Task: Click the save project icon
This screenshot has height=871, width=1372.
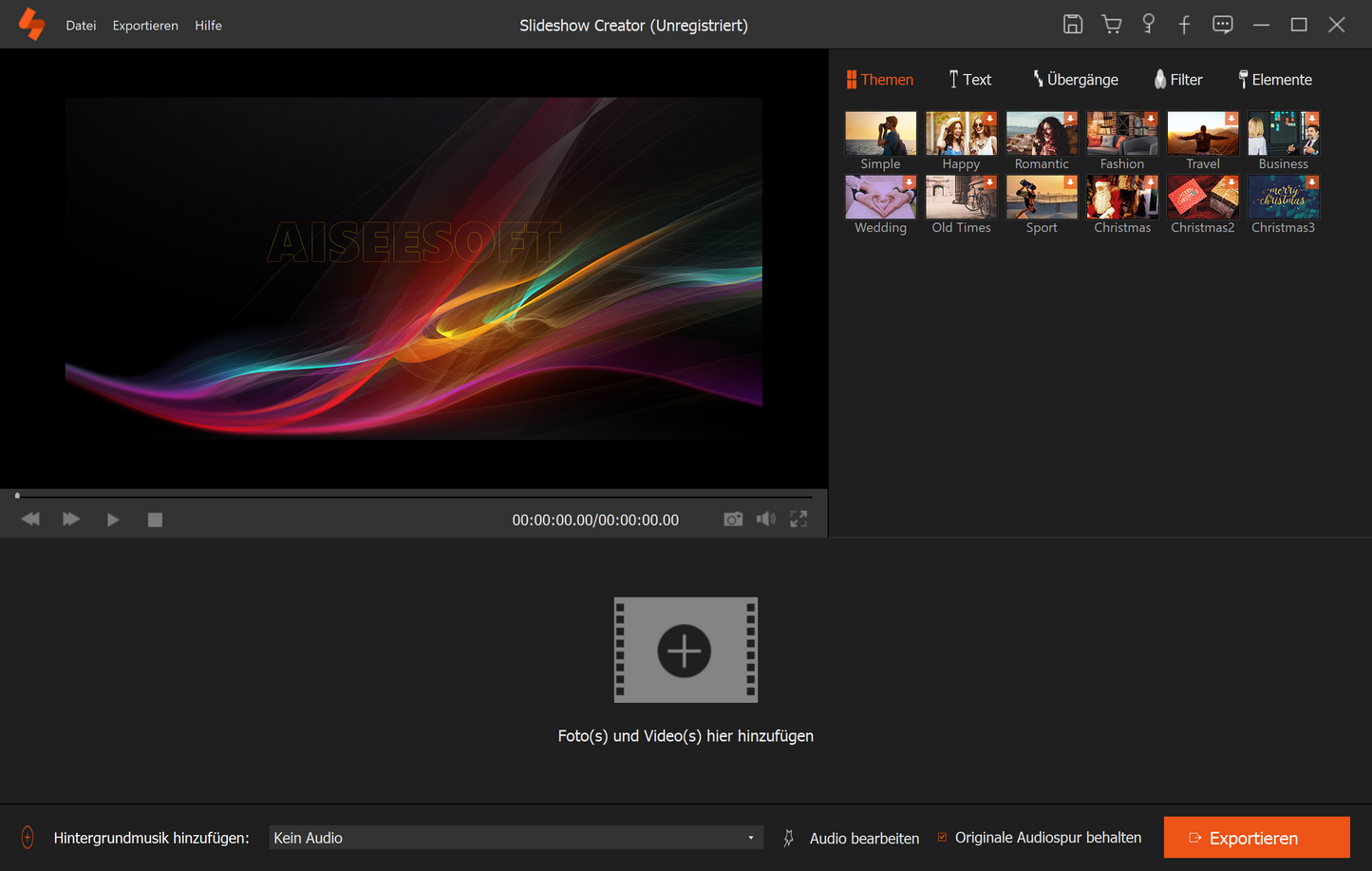Action: (x=1072, y=25)
